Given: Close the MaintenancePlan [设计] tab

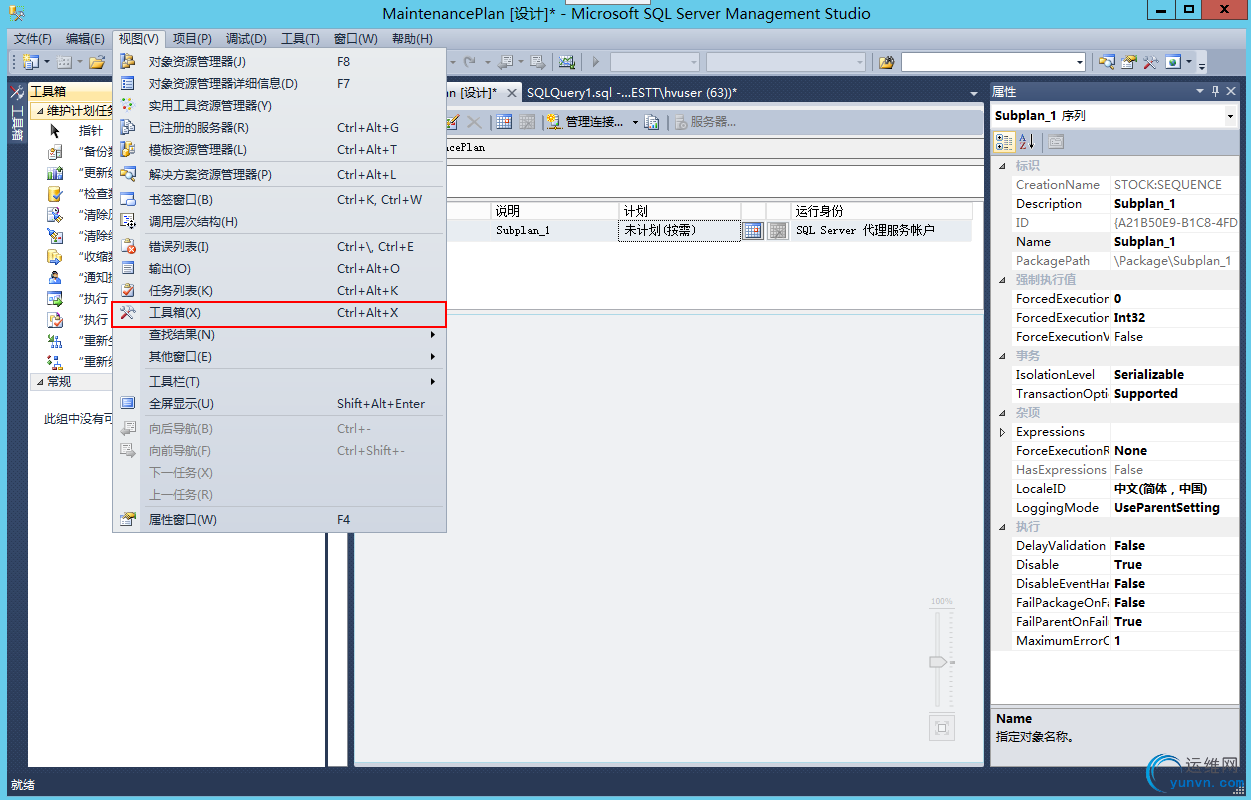Looking at the screenshot, I should click(511, 93).
